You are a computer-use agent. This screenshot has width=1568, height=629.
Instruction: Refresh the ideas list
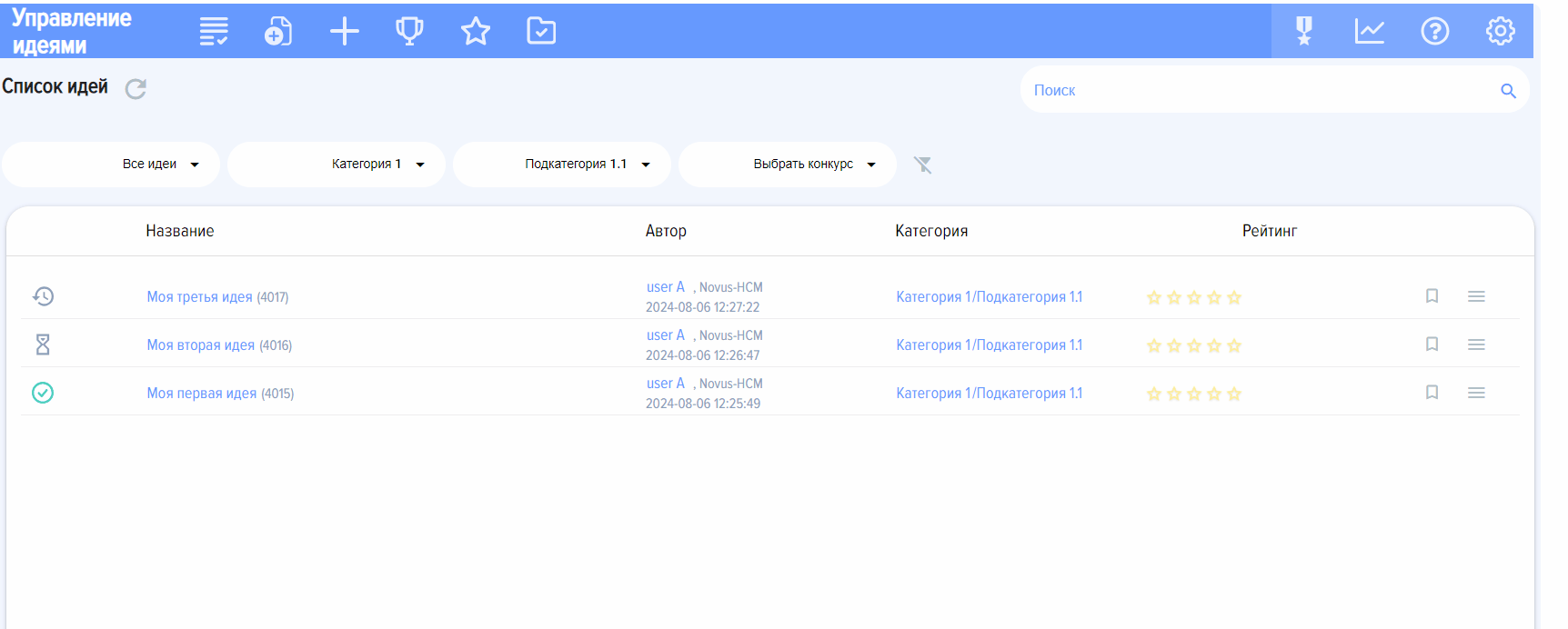point(136,89)
